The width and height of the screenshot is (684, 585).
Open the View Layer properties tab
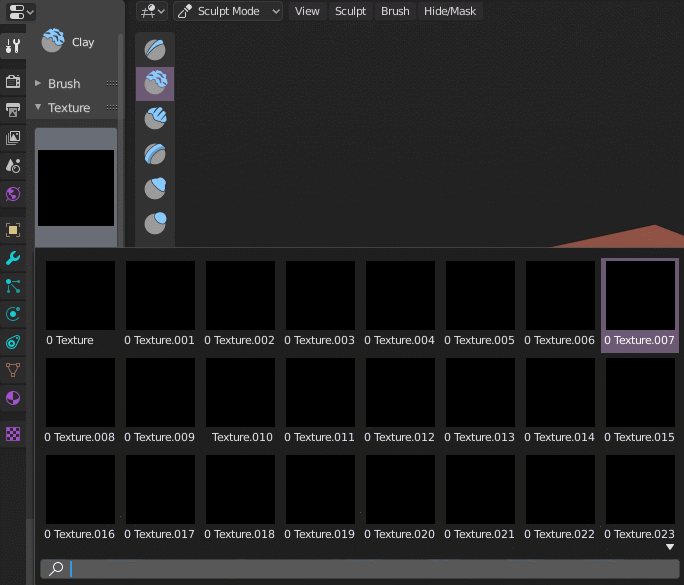pos(13,138)
